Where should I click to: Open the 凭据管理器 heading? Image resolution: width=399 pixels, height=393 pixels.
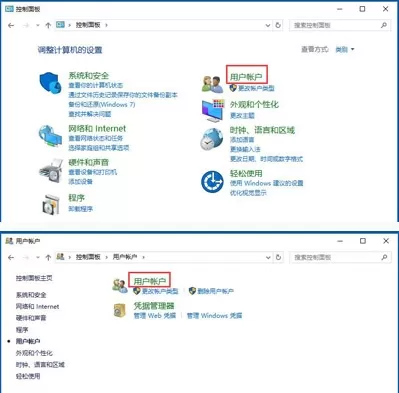(154, 306)
